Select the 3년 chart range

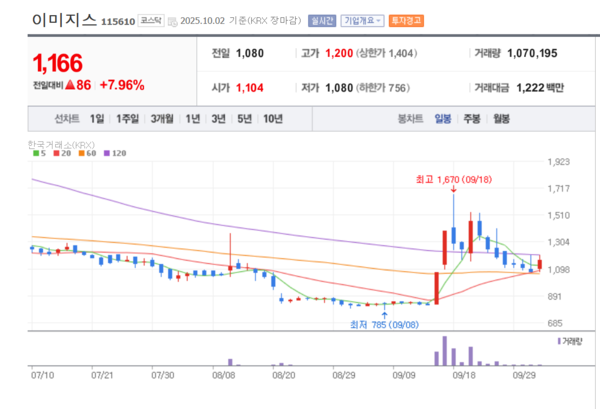click(219, 118)
